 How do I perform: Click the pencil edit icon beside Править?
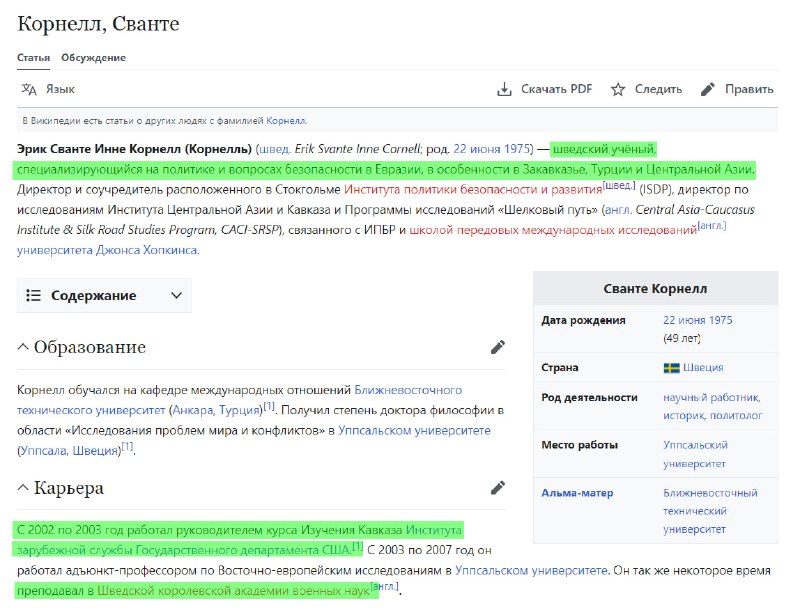708,89
